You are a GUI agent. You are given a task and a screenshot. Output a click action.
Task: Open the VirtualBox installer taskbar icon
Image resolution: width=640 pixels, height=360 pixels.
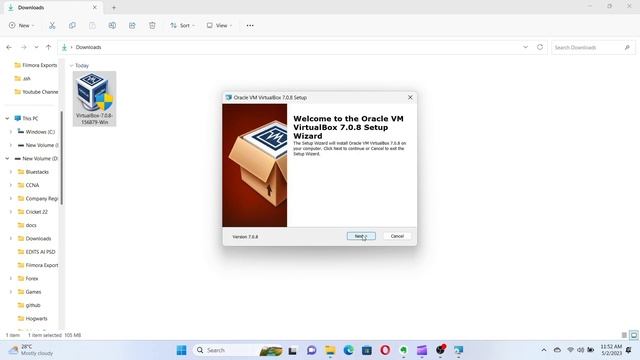pos(458,350)
